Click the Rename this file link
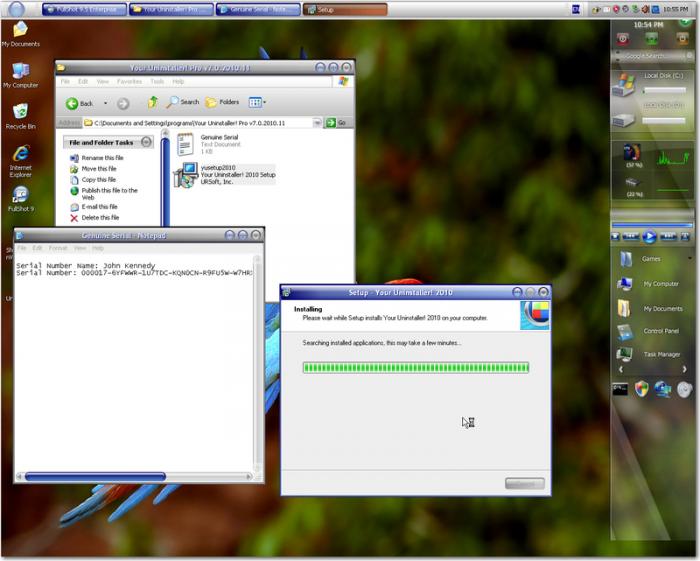 [x=102, y=158]
